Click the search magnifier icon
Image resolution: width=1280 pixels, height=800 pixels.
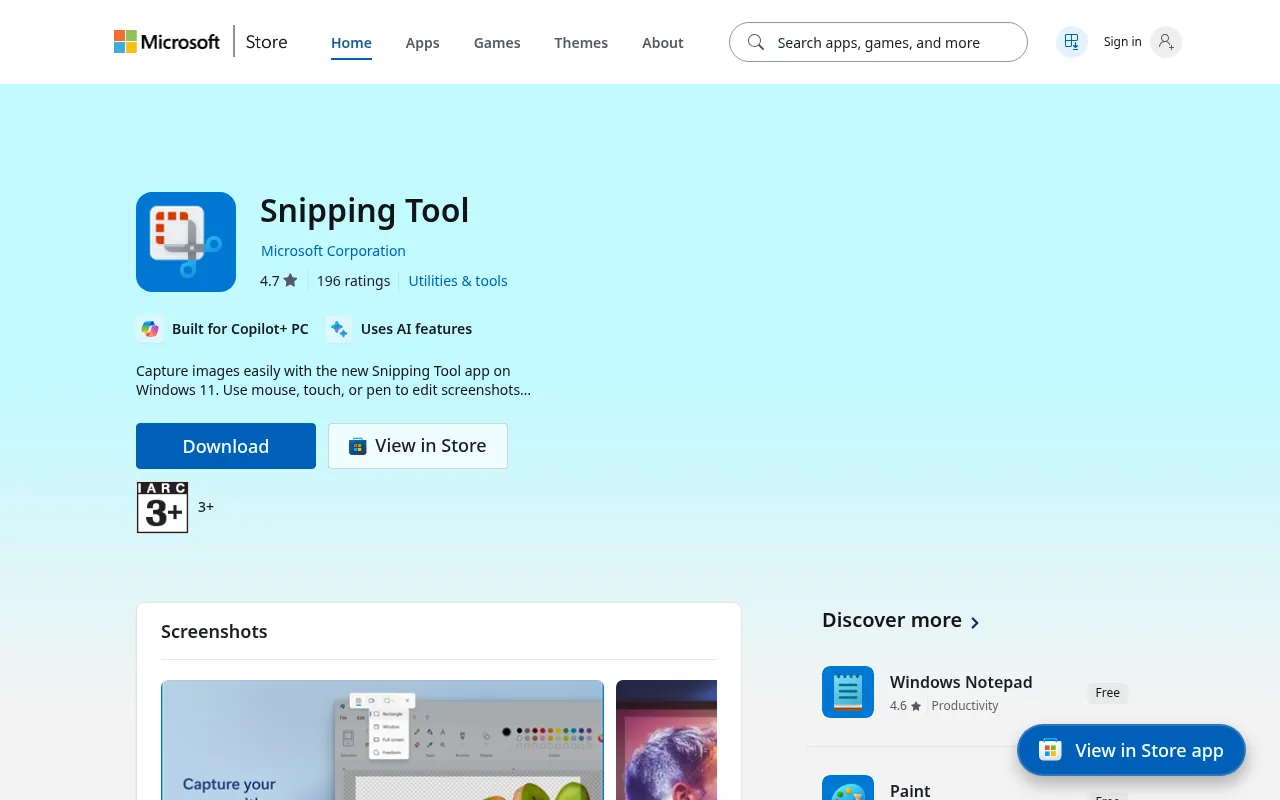click(756, 42)
